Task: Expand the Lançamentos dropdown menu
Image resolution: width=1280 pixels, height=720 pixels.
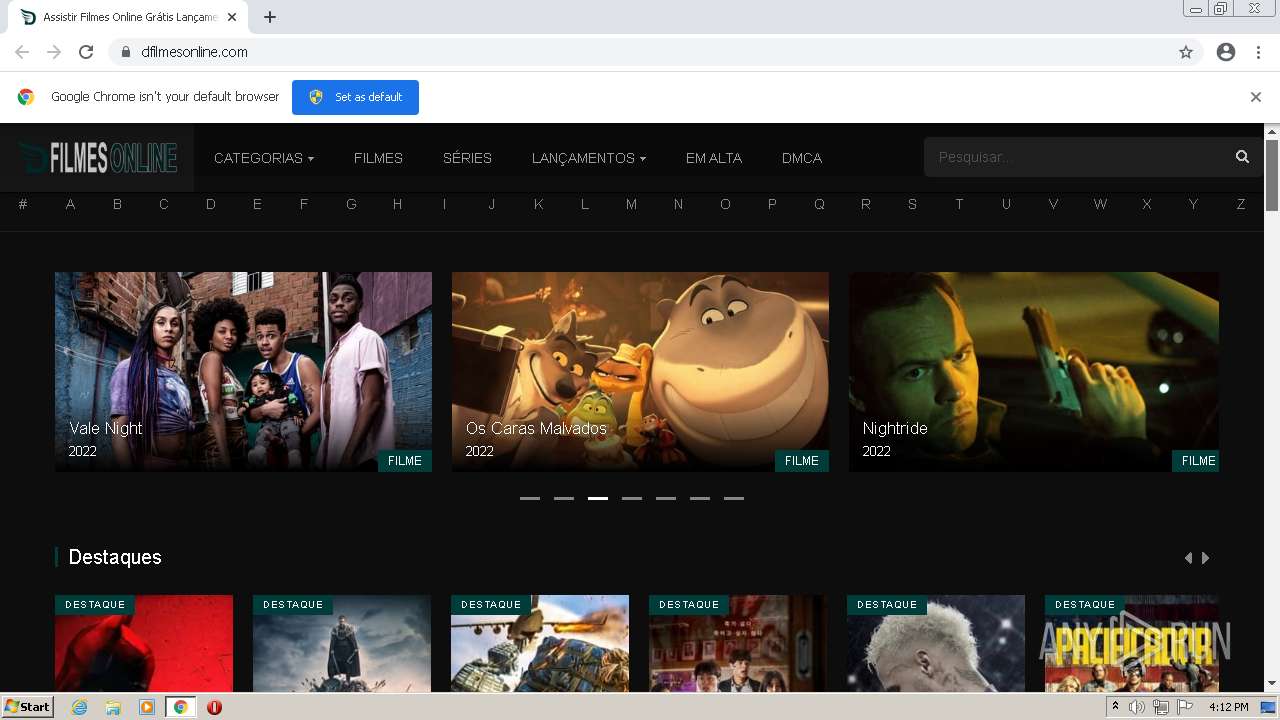Action: [x=589, y=158]
